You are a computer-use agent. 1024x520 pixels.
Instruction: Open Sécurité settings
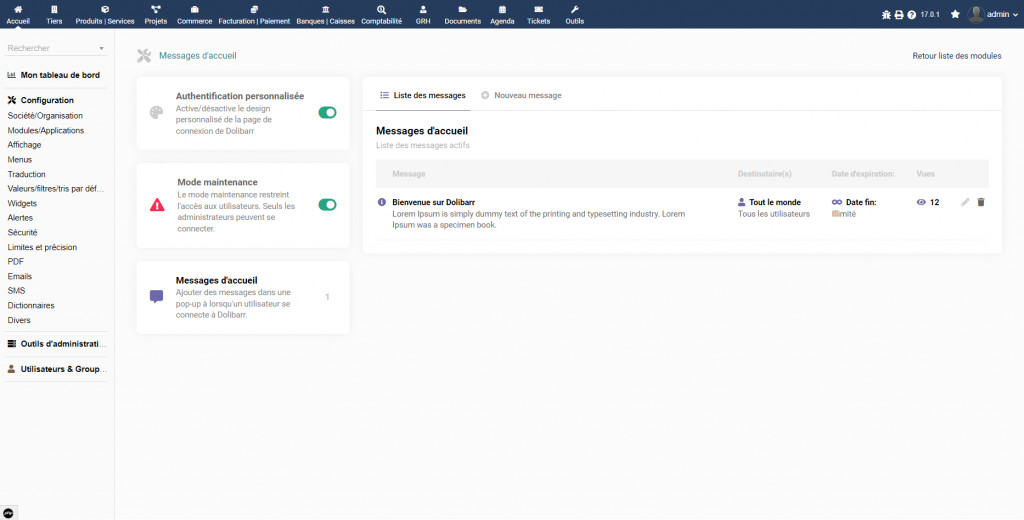tap(22, 233)
